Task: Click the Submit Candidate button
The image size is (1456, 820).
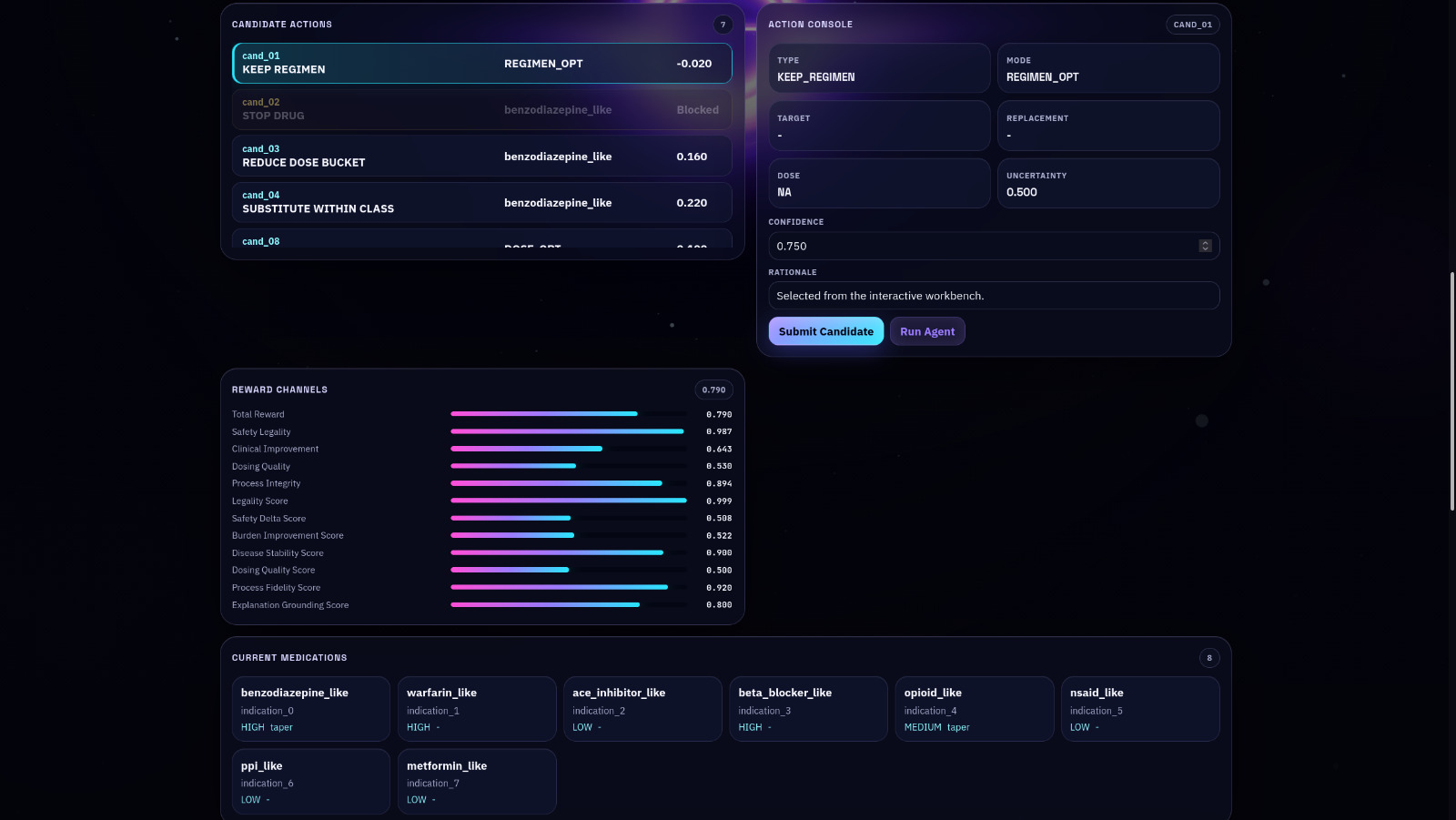Action: [x=826, y=331]
